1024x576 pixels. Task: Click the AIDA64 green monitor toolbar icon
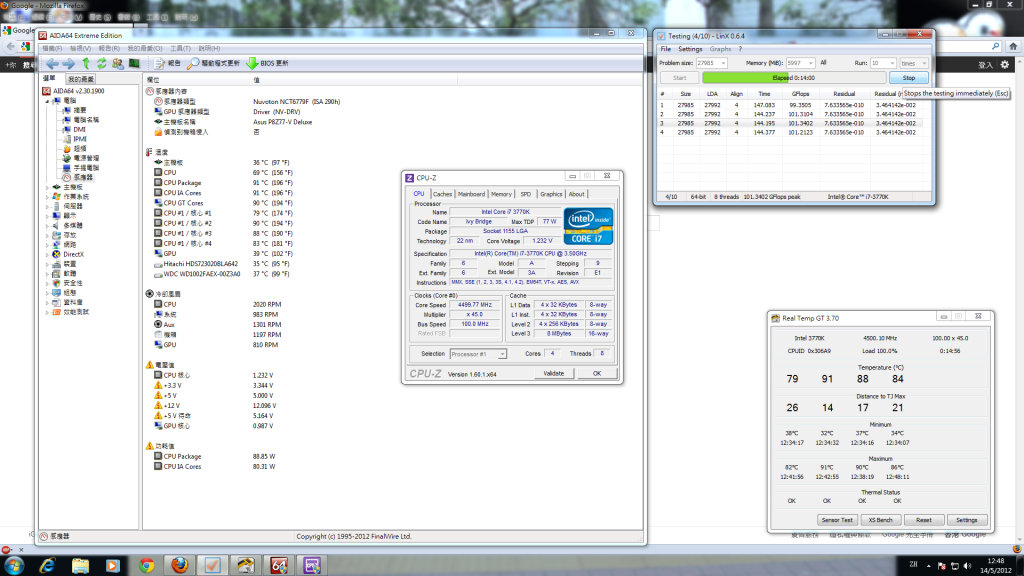134,63
